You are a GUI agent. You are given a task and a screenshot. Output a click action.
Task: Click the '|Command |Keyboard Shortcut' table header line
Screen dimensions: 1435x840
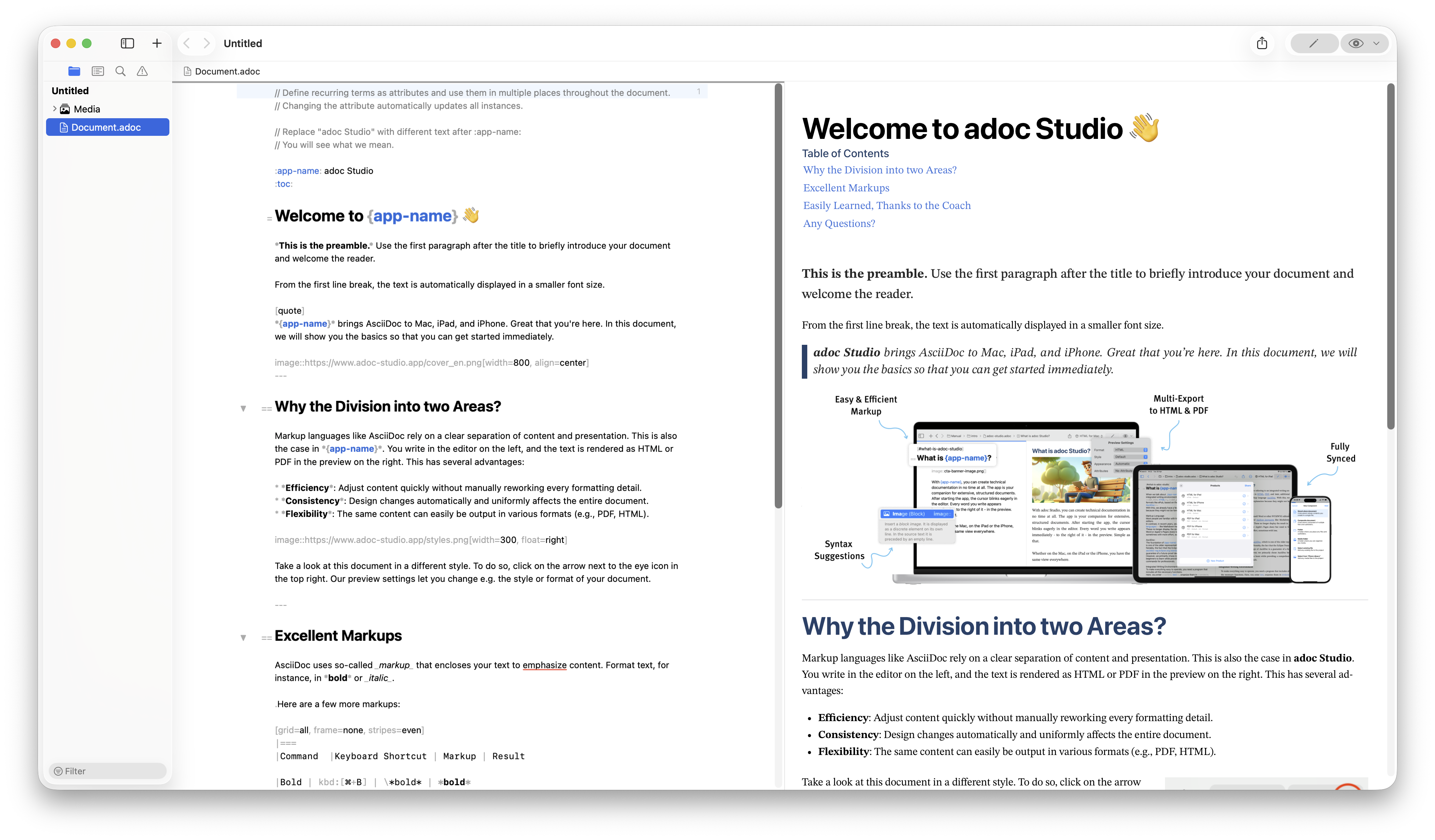[x=401, y=756]
